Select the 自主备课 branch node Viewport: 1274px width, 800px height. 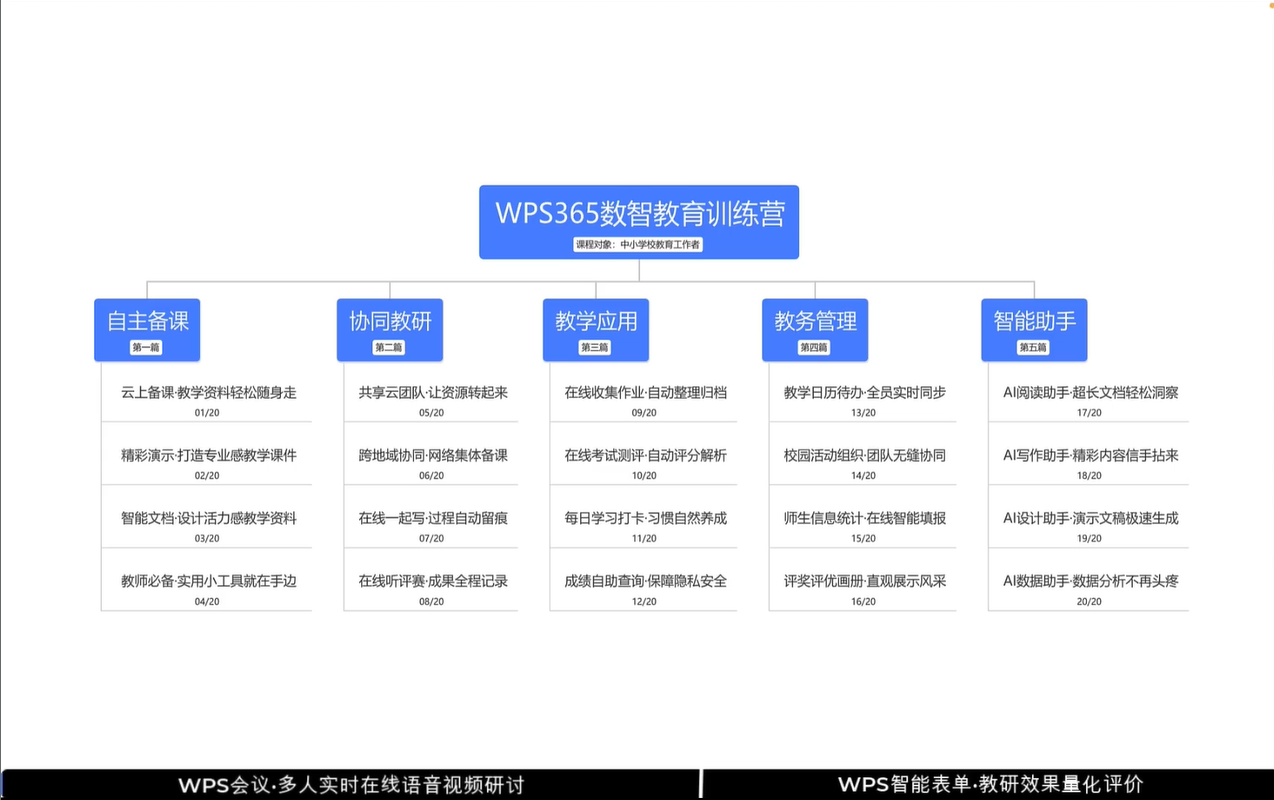(x=147, y=321)
